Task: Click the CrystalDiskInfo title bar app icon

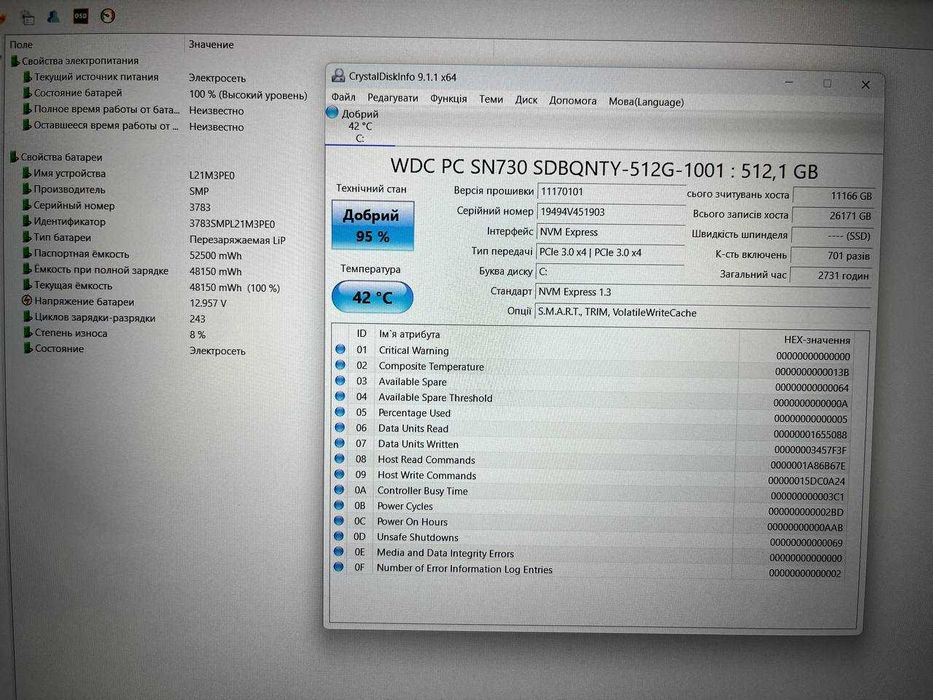Action: pyautogui.click(x=338, y=76)
